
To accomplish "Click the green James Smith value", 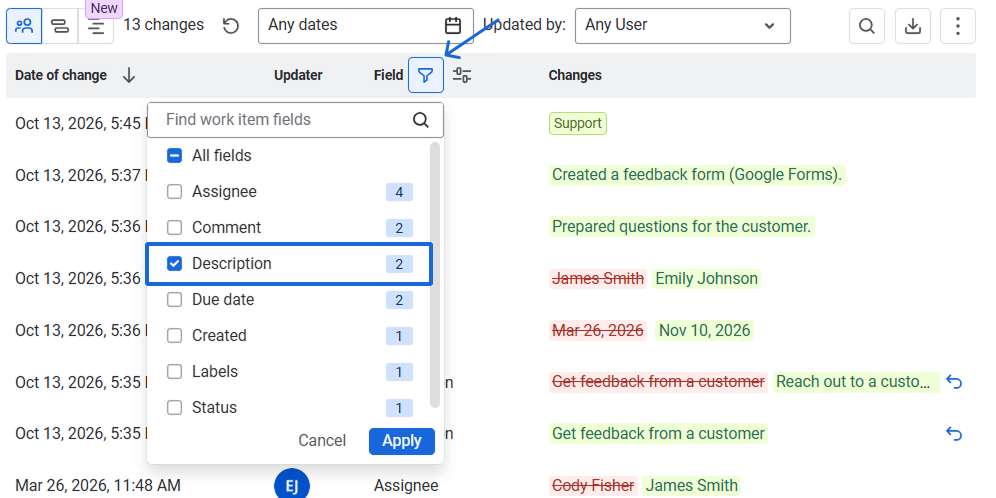I will (x=692, y=486).
